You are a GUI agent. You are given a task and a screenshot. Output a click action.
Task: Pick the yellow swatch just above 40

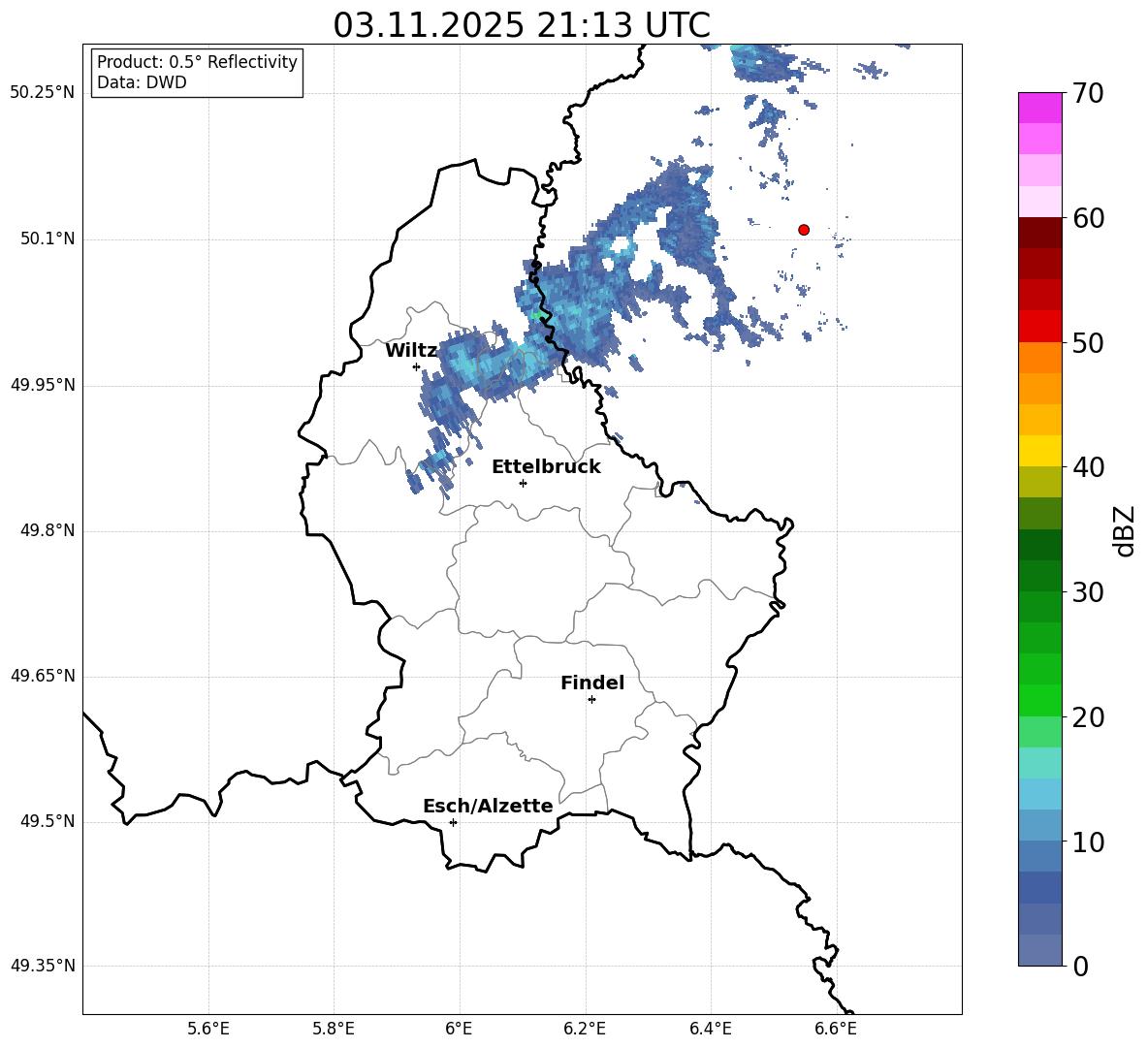pyautogui.click(x=1039, y=451)
